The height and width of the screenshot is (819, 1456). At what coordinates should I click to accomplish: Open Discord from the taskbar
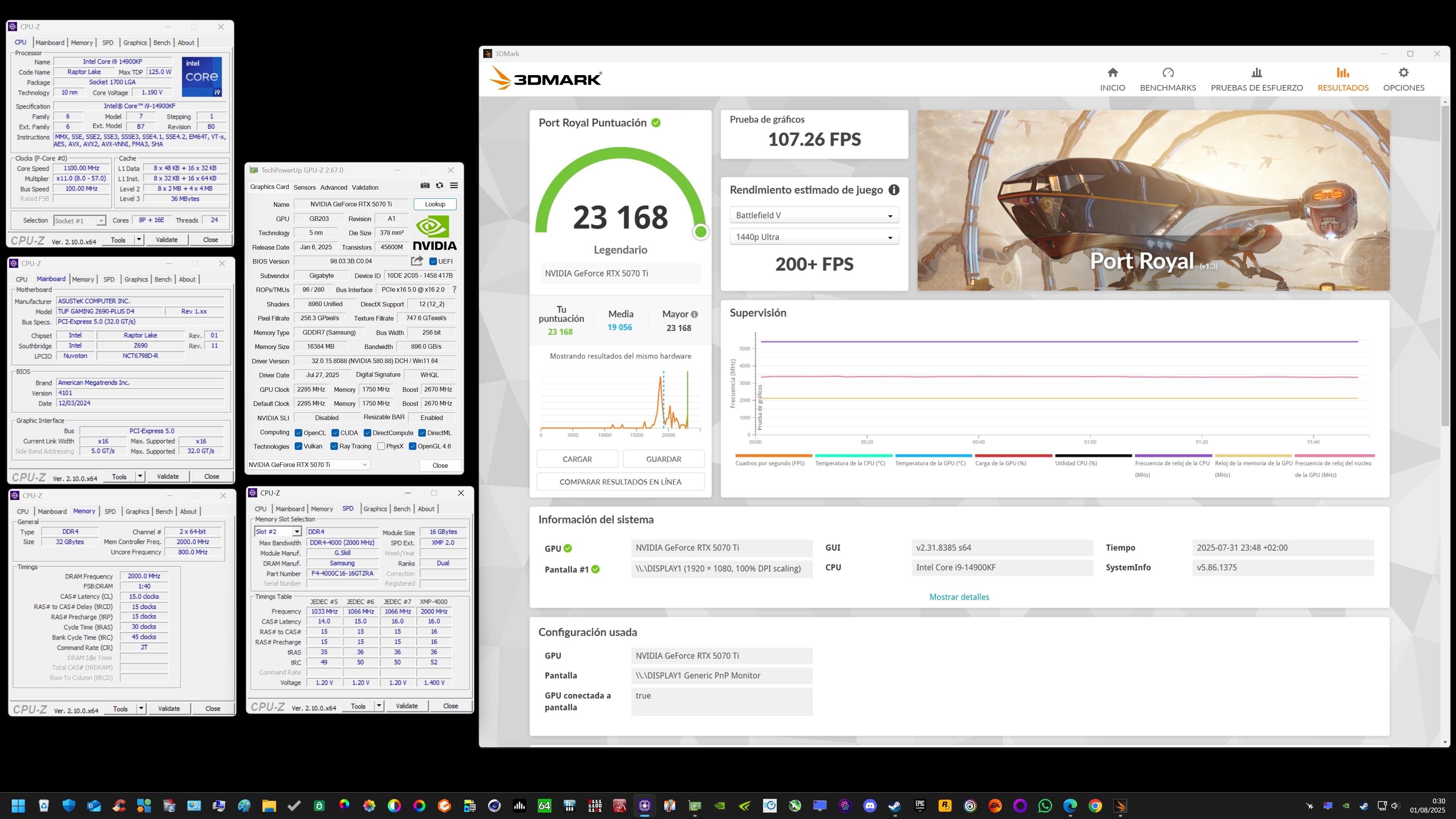(x=870, y=805)
